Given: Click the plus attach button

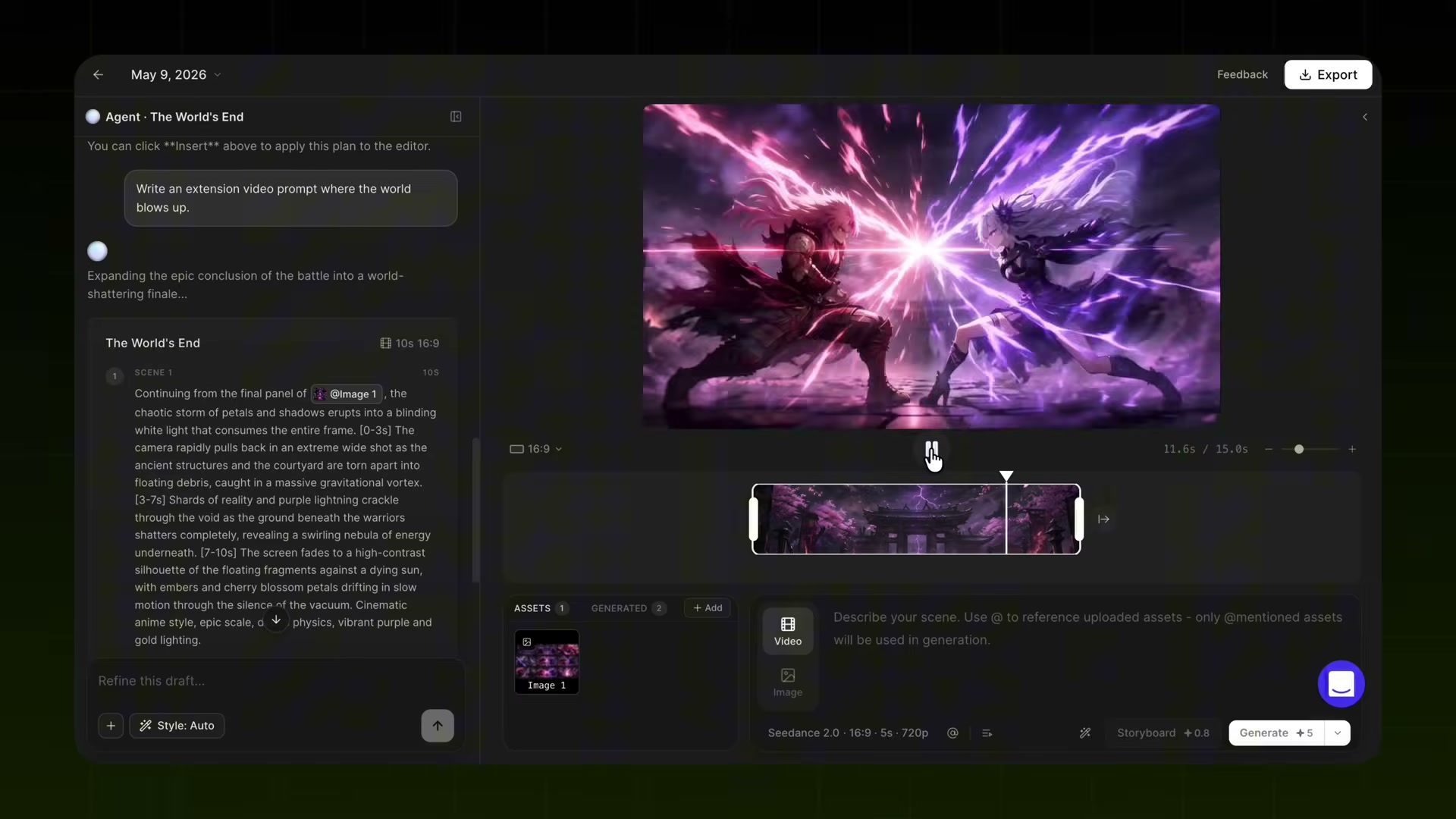Looking at the screenshot, I should 111,726.
